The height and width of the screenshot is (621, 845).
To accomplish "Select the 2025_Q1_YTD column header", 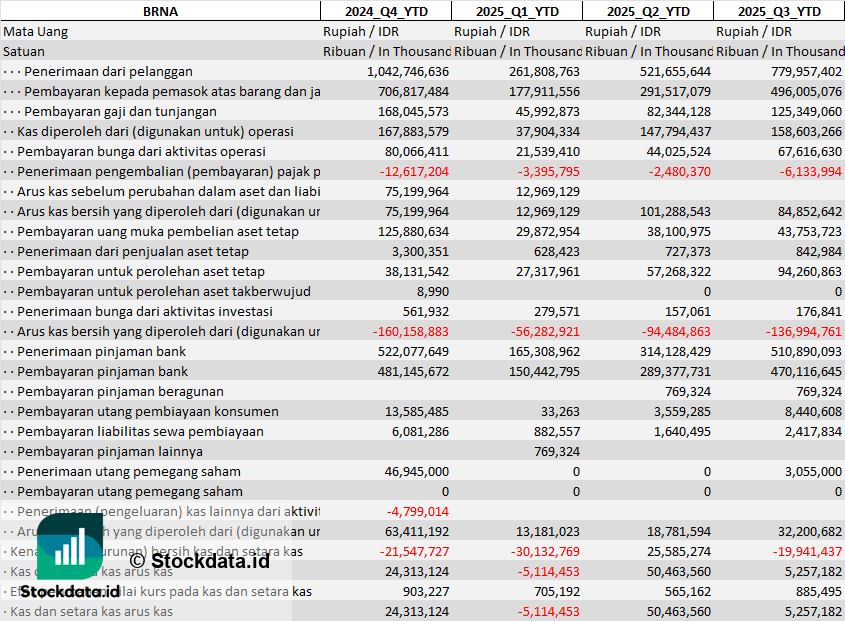I will click(x=516, y=11).
